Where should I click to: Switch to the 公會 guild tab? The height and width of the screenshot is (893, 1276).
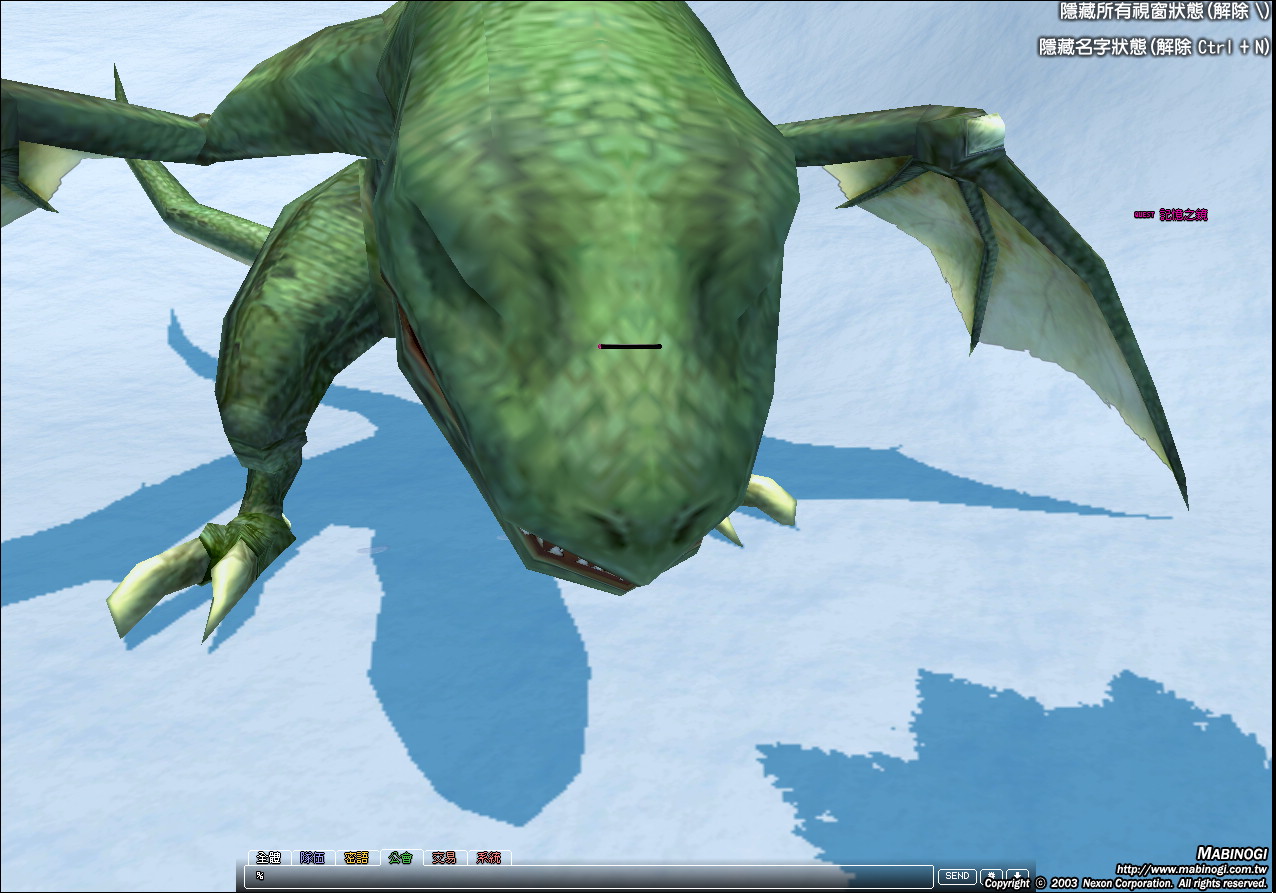pos(400,858)
